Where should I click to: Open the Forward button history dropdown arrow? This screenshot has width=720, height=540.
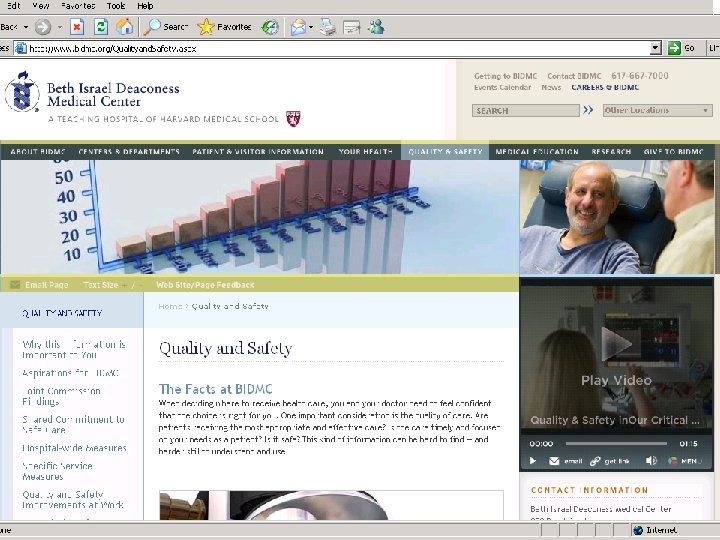(x=60, y=27)
